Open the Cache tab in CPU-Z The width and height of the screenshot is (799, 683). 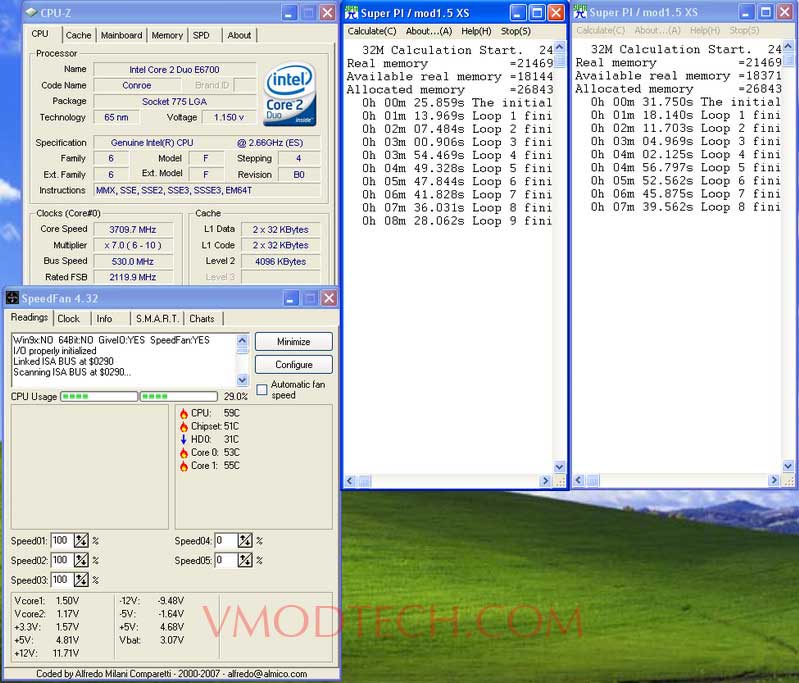pyautogui.click(x=78, y=35)
